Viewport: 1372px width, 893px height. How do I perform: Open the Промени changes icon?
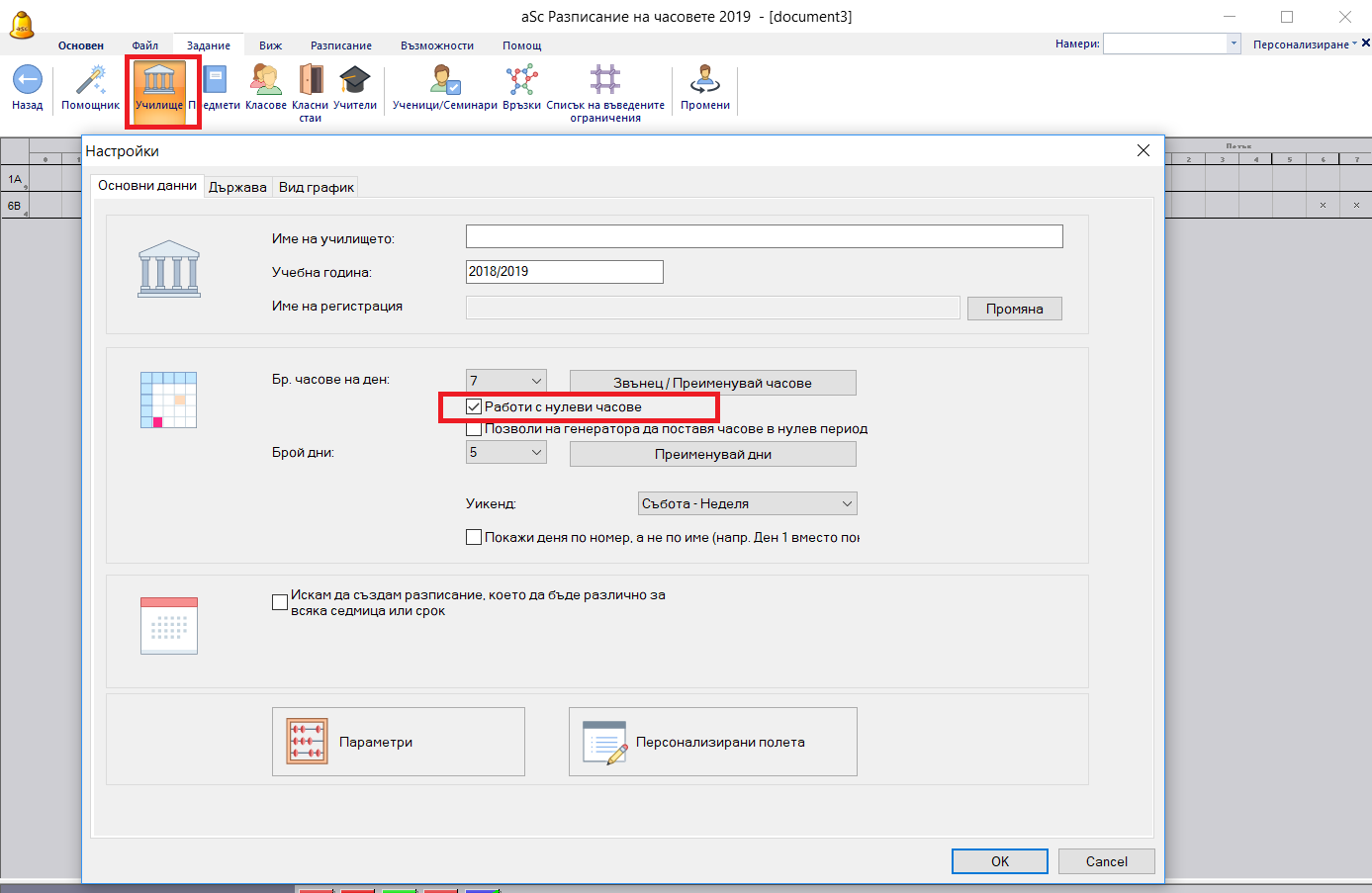coord(704,80)
